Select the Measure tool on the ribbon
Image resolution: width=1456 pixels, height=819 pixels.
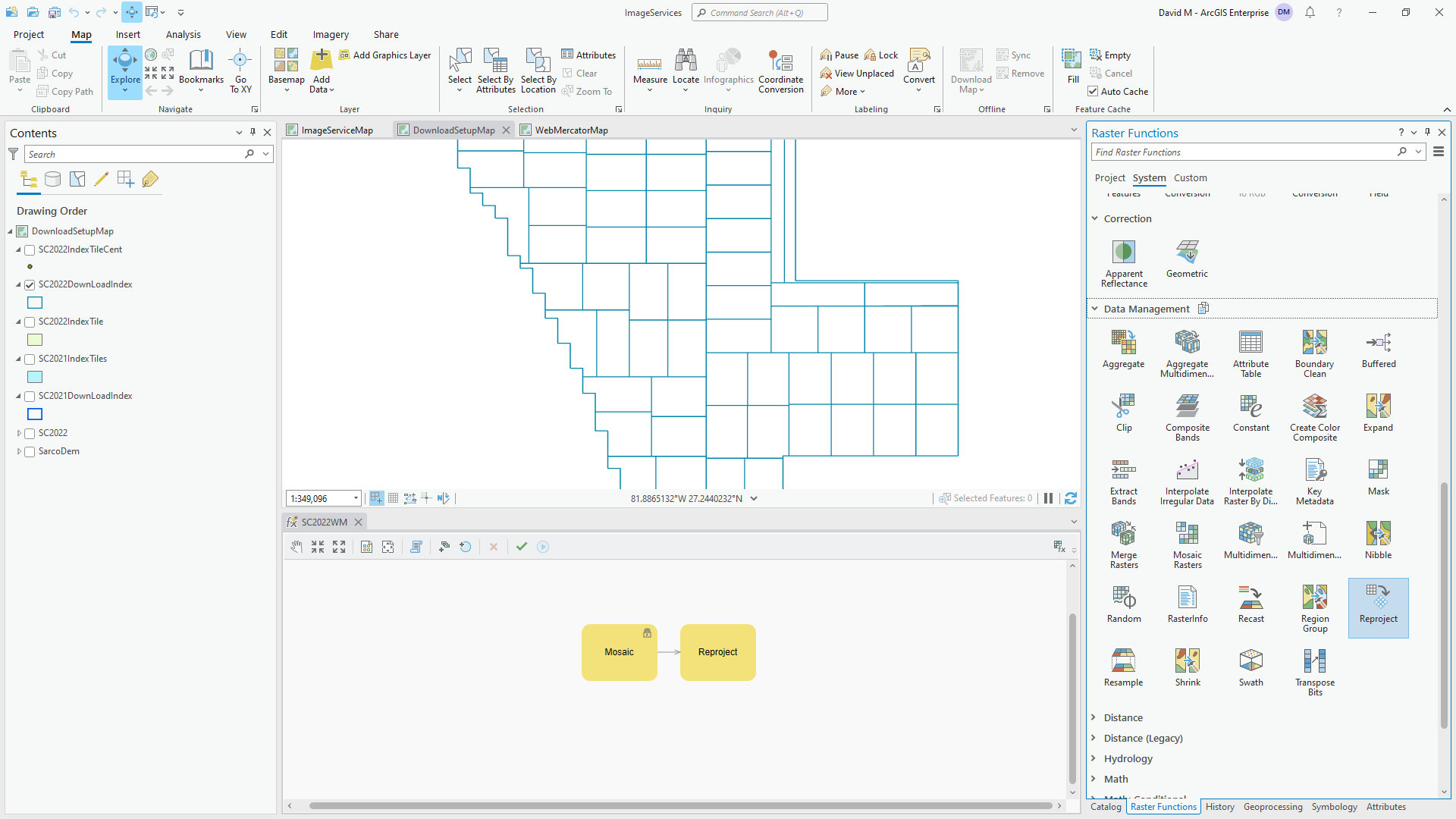click(x=649, y=71)
